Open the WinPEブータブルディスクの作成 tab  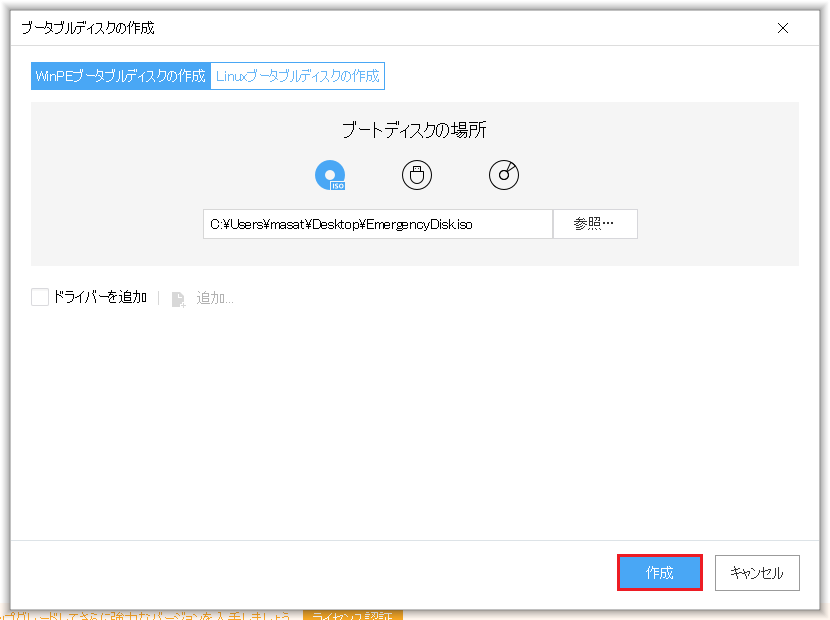click(x=120, y=75)
